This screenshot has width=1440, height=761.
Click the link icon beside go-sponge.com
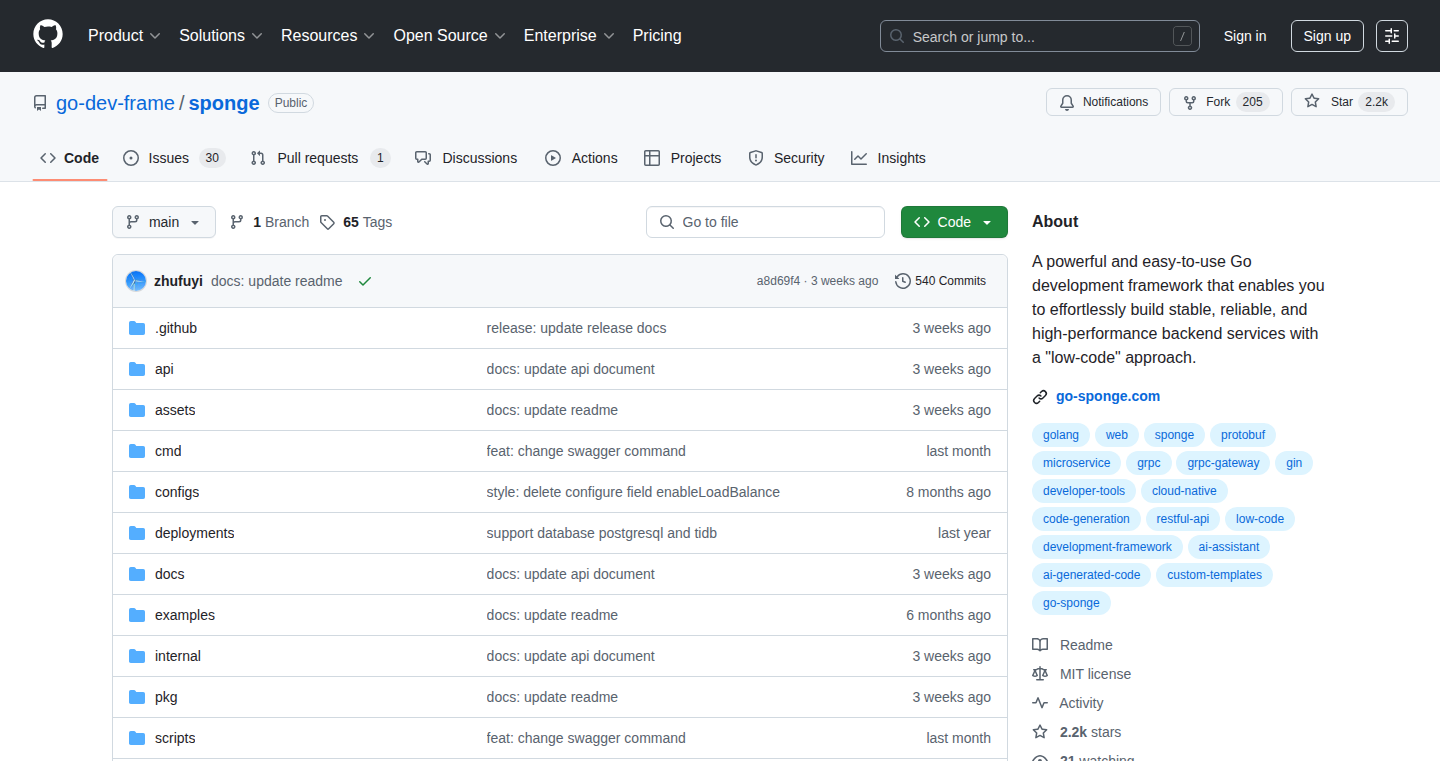[1040, 397]
